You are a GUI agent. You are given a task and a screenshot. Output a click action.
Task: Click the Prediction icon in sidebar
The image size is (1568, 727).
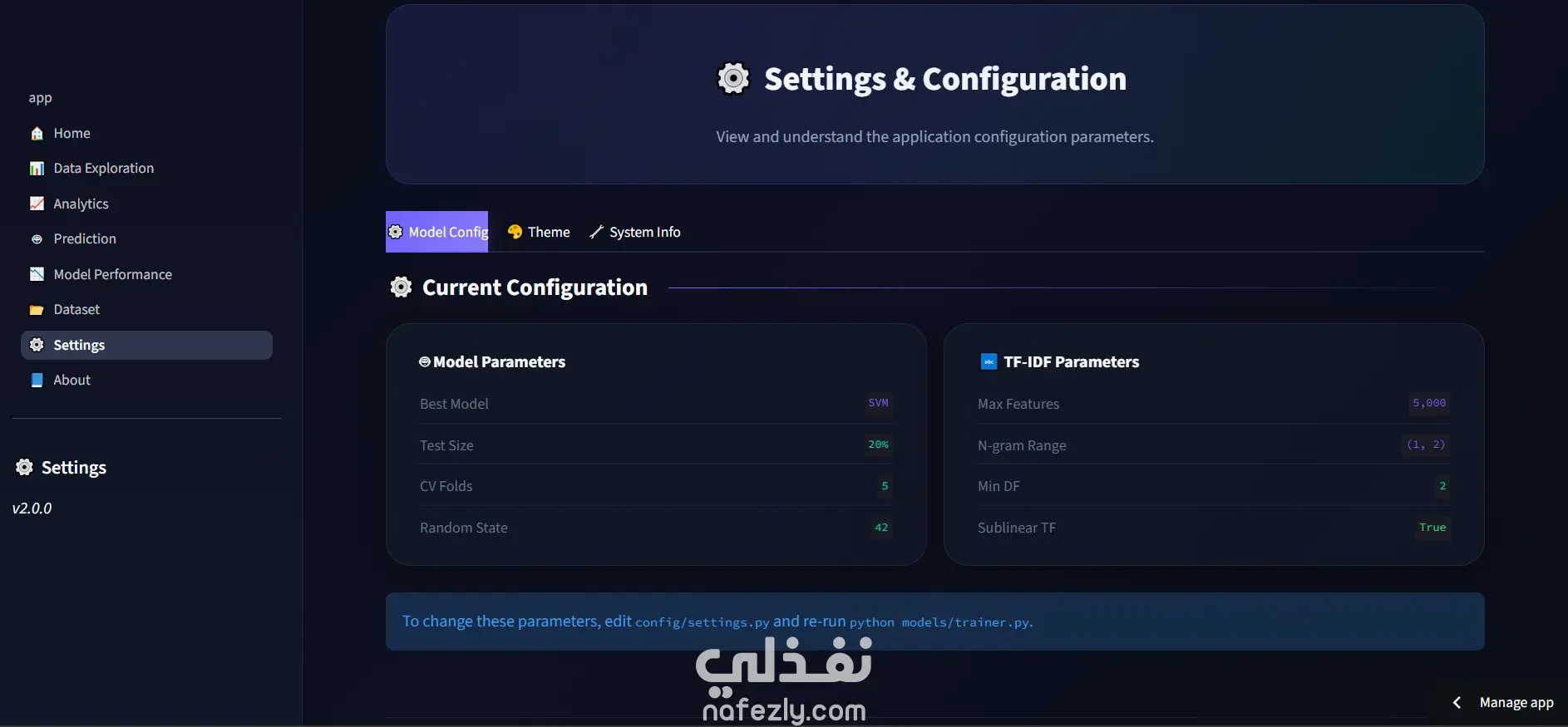click(x=37, y=239)
